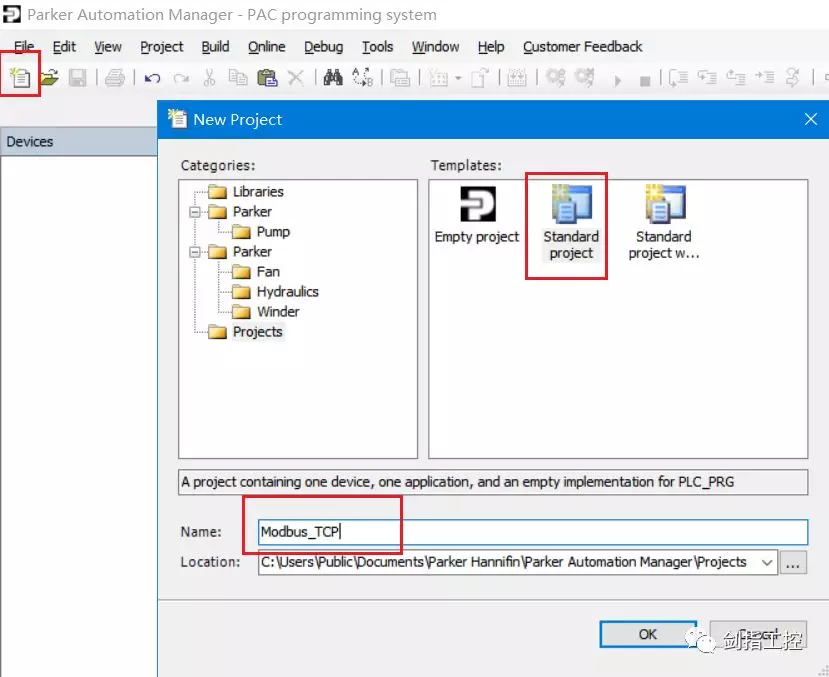Click the Save toolbar icon
829x677 pixels.
pyautogui.click(x=77, y=77)
